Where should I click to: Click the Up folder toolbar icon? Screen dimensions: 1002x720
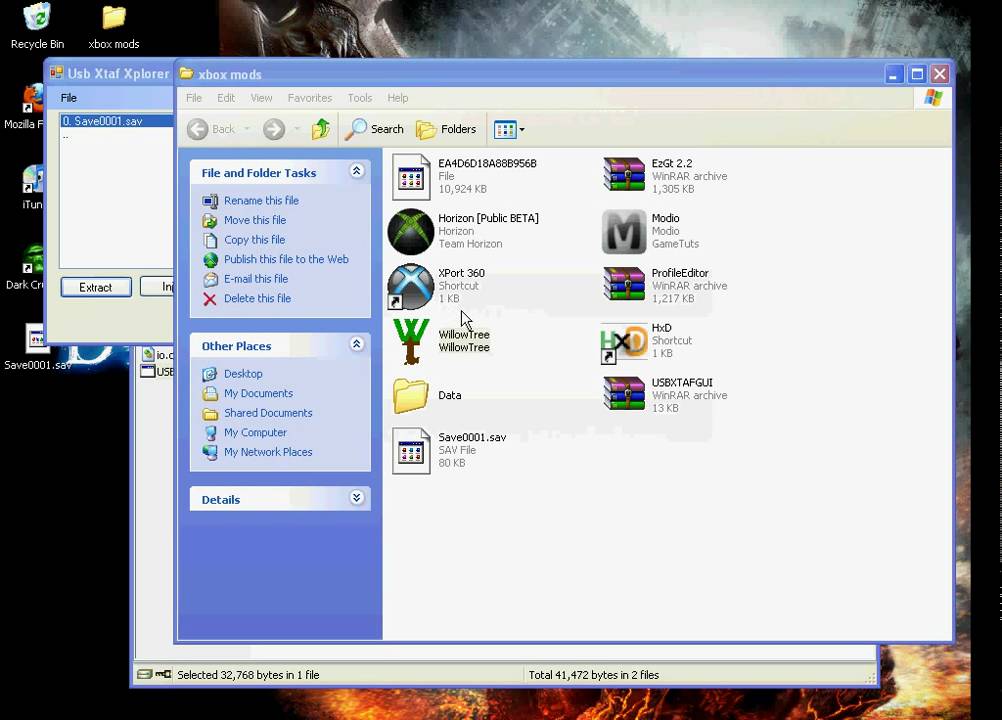click(321, 129)
